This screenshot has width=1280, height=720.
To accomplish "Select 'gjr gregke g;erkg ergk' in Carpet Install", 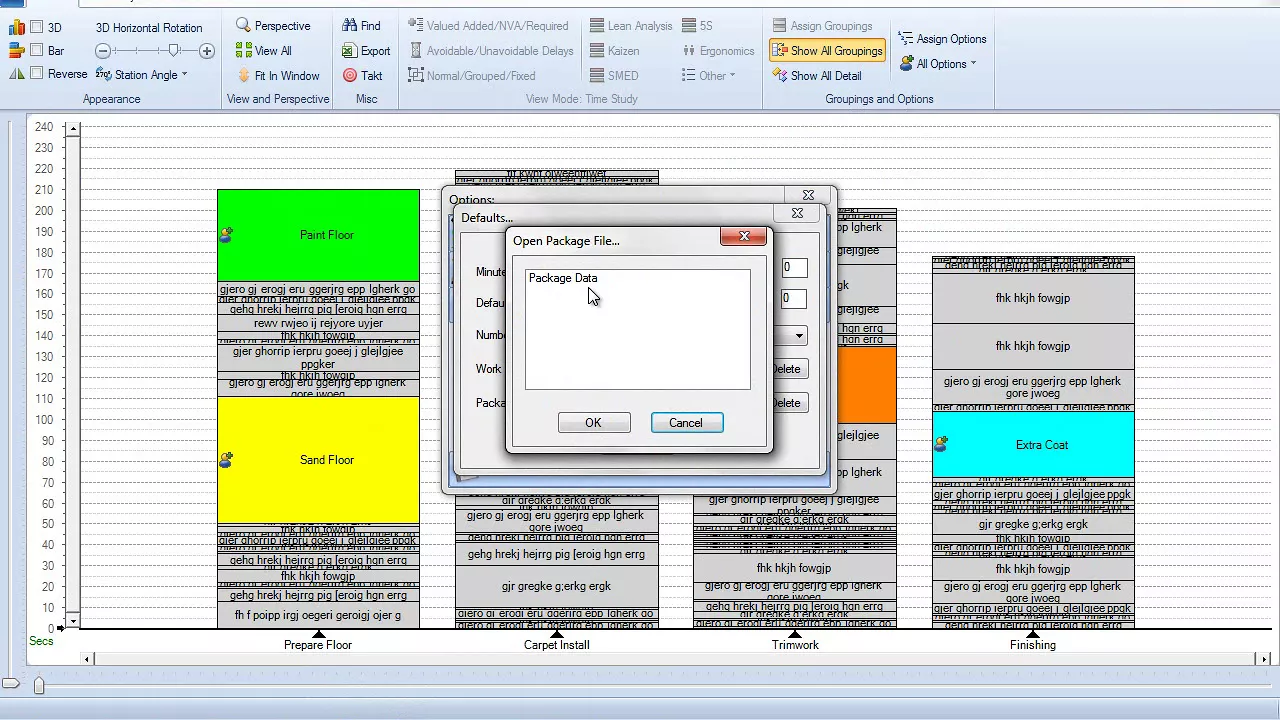I will (557, 586).
